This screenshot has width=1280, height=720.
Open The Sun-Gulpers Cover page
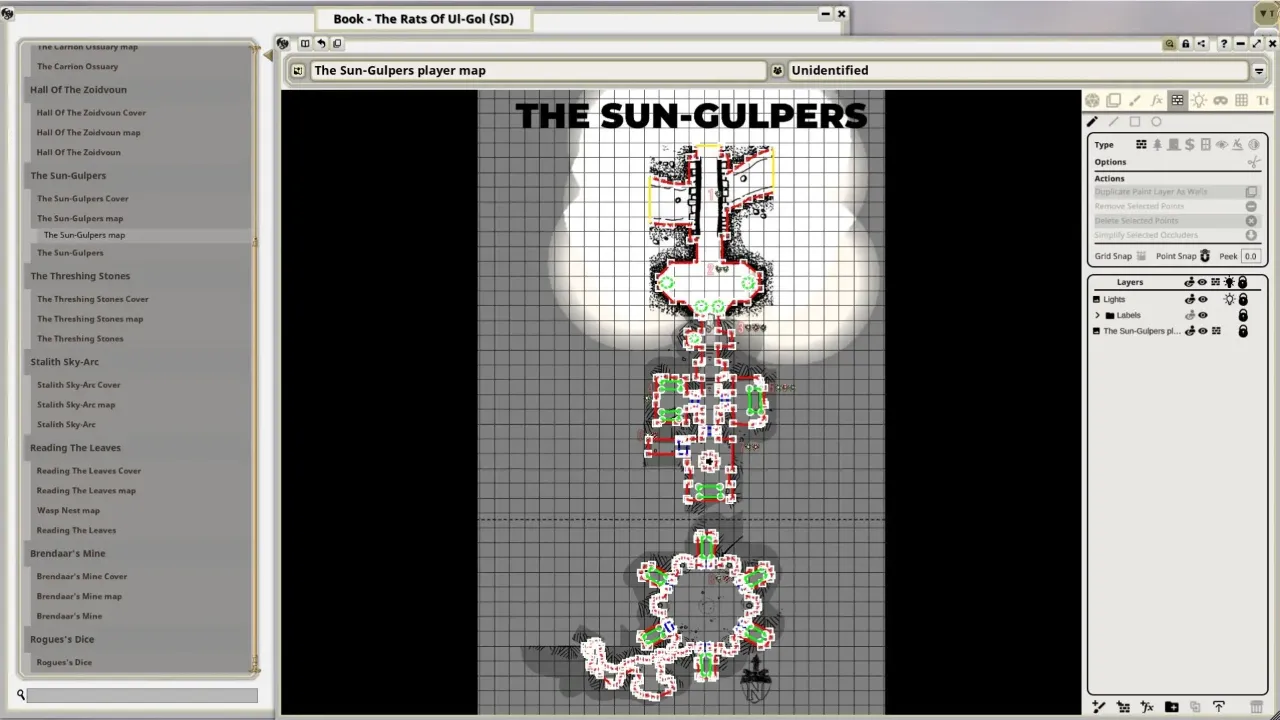[83, 198]
